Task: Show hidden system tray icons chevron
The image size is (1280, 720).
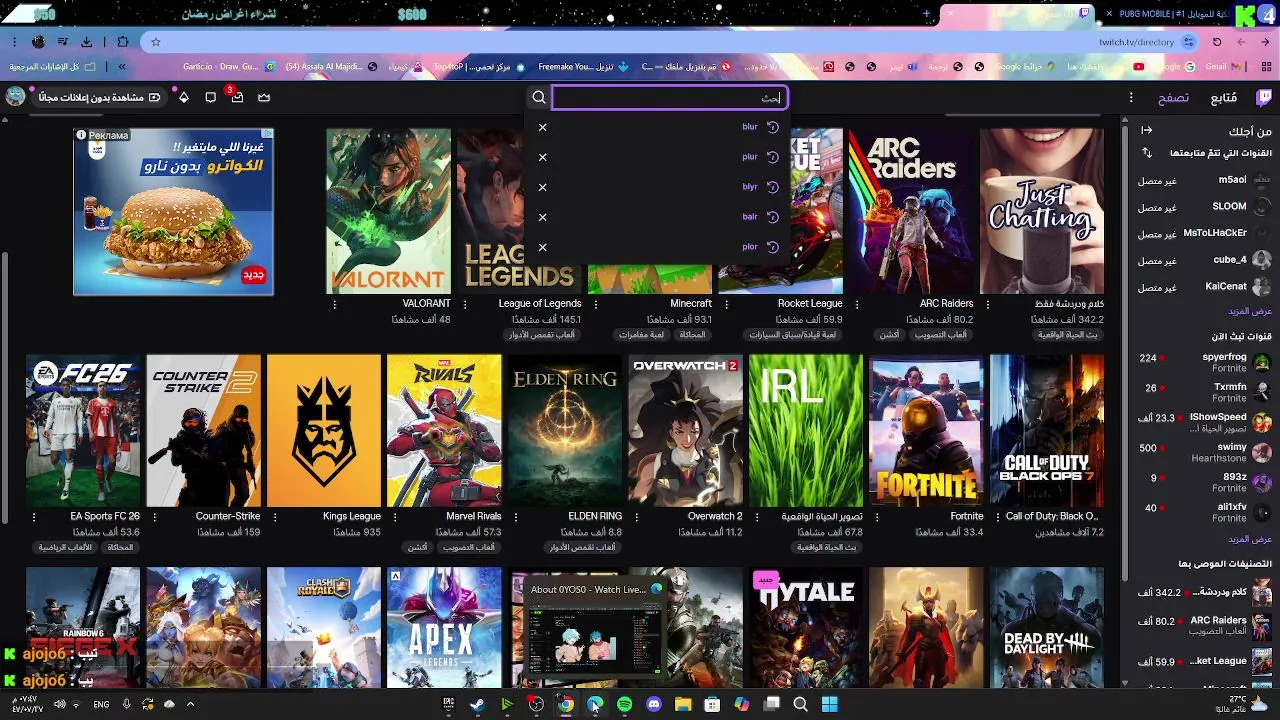Action: click(x=190, y=704)
